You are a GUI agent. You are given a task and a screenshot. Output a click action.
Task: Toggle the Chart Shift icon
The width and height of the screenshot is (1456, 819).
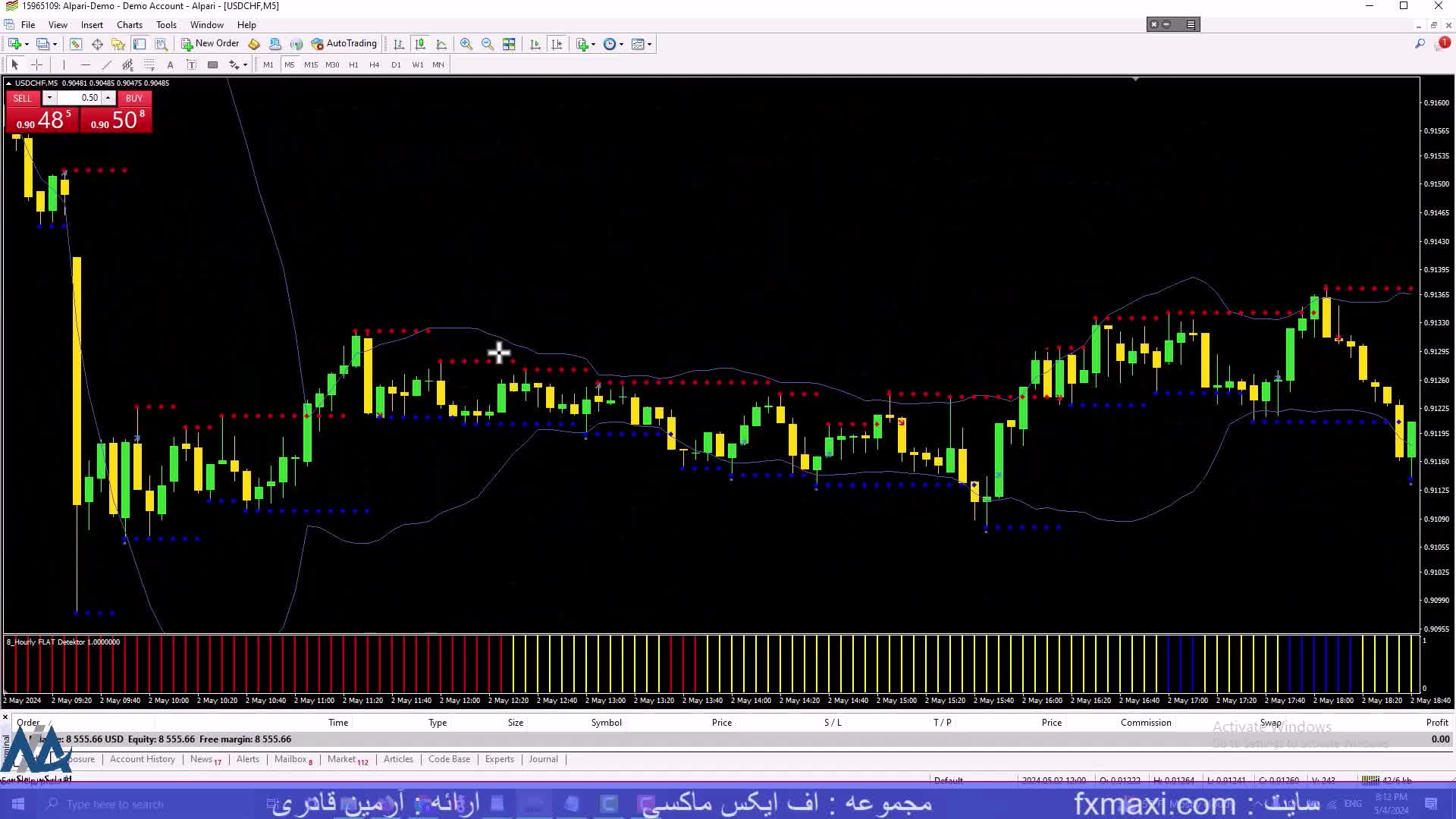[557, 44]
